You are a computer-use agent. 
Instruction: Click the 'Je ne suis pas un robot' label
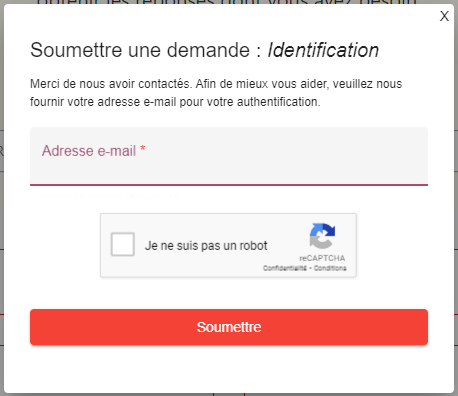(x=206, y=246)
